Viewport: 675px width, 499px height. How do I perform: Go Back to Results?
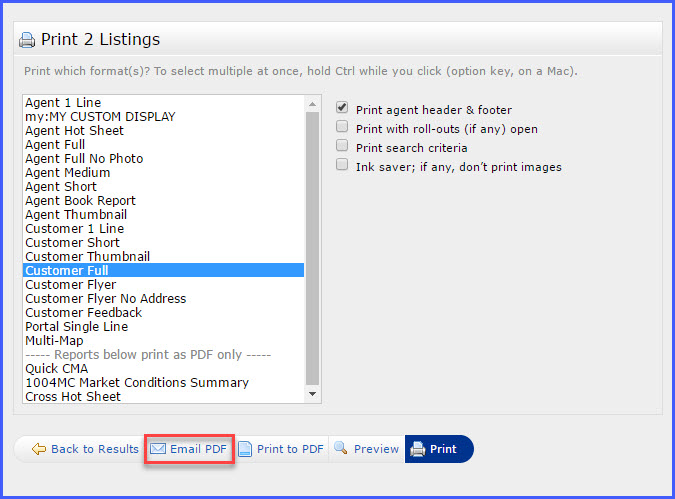[94, 449]
